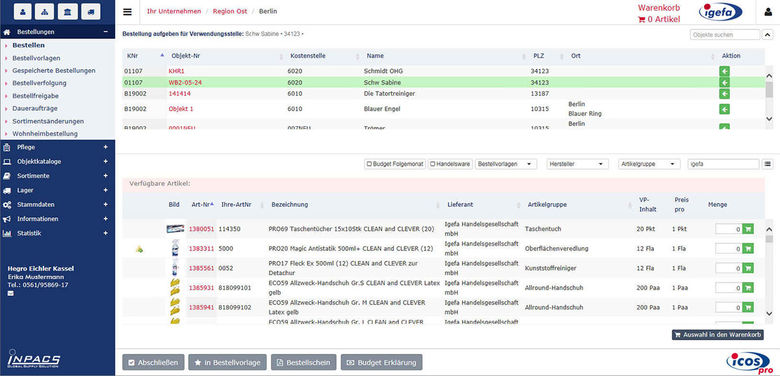Click the building icon button in sidebar
Screen dimensions: 780x376
68,11
